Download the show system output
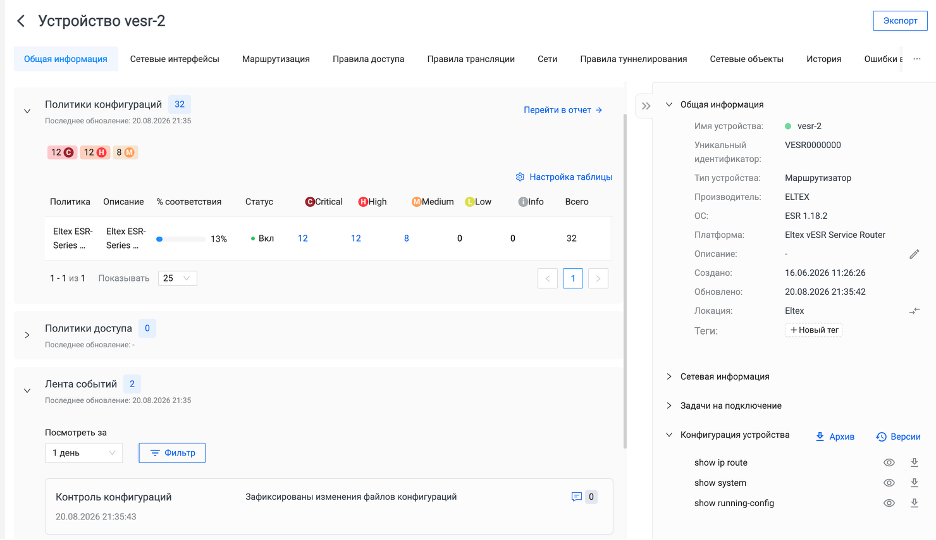The width and height of the screenshot is (936, 540). coord(914,483)
